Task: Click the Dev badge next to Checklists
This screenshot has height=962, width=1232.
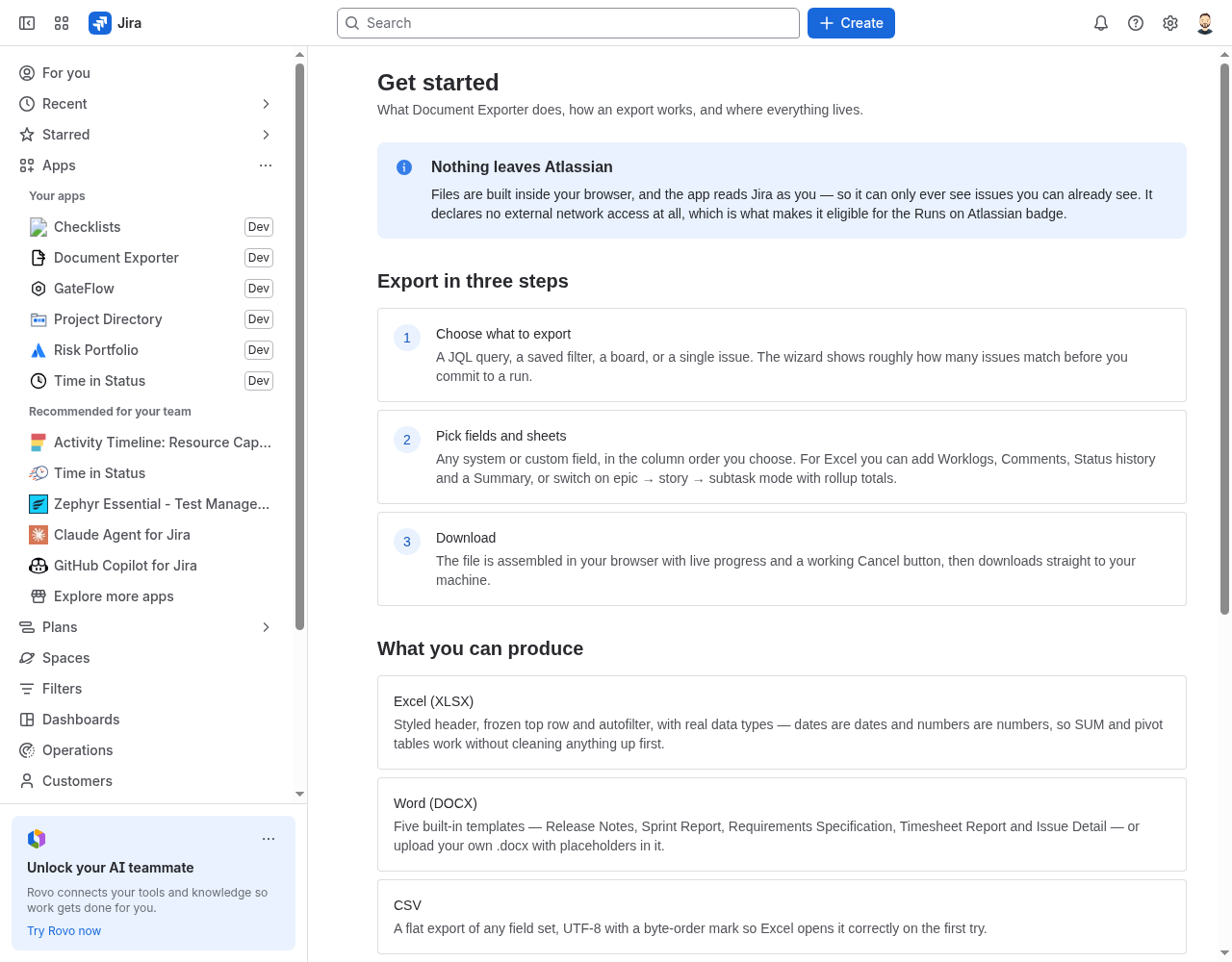Action: click(x=259, y=227)
